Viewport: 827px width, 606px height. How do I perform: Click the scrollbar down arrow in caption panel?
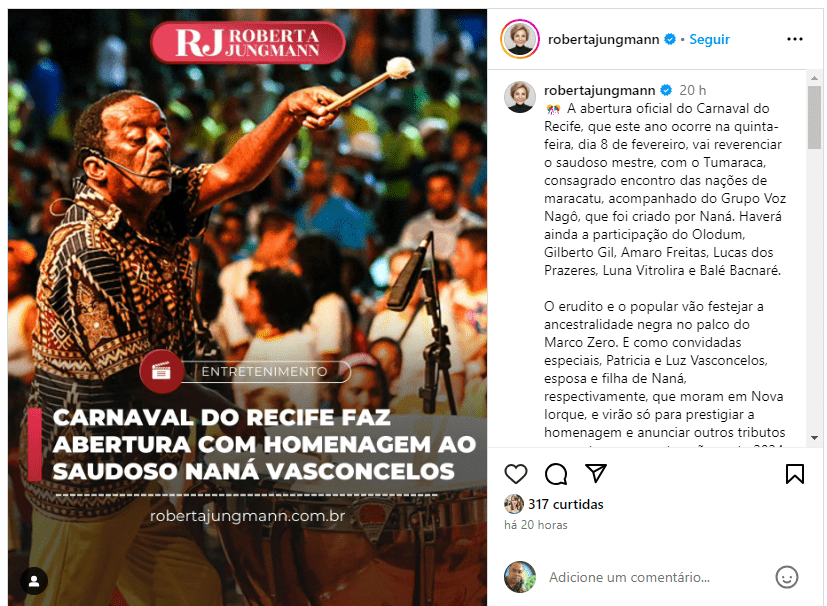point(814,438)
